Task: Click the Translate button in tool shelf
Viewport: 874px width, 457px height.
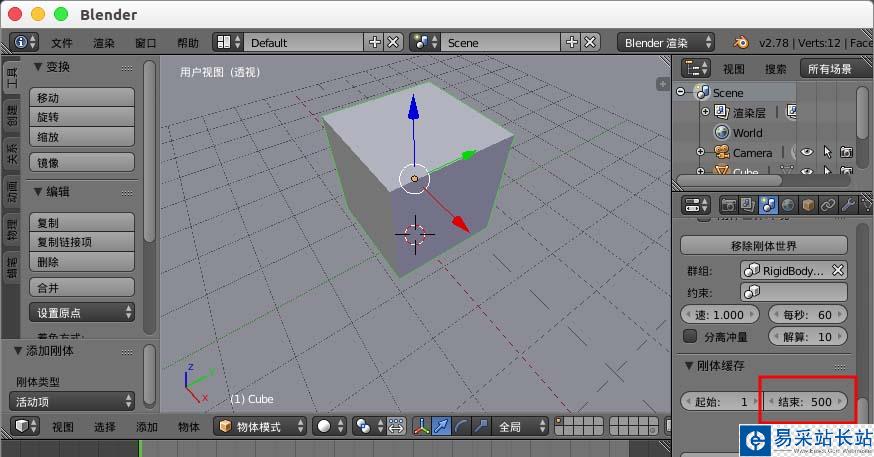Action: tap(82, 98)
